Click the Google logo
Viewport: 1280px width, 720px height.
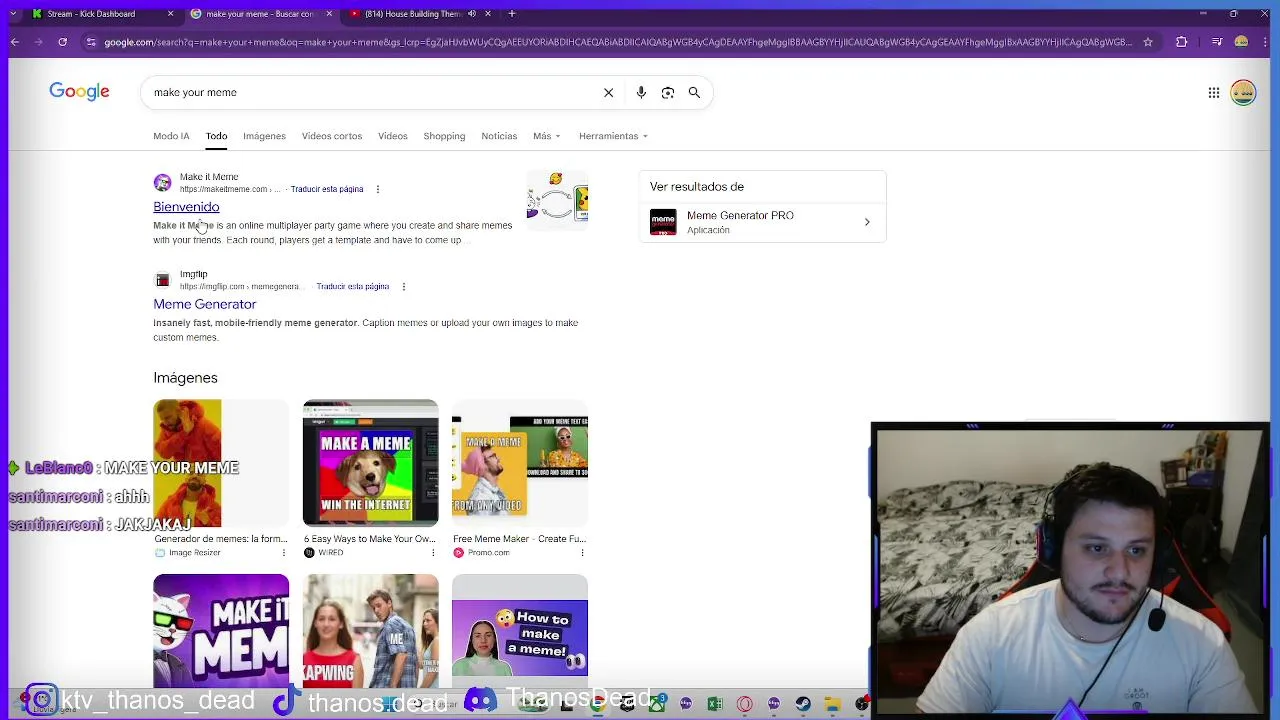(79, 92)
